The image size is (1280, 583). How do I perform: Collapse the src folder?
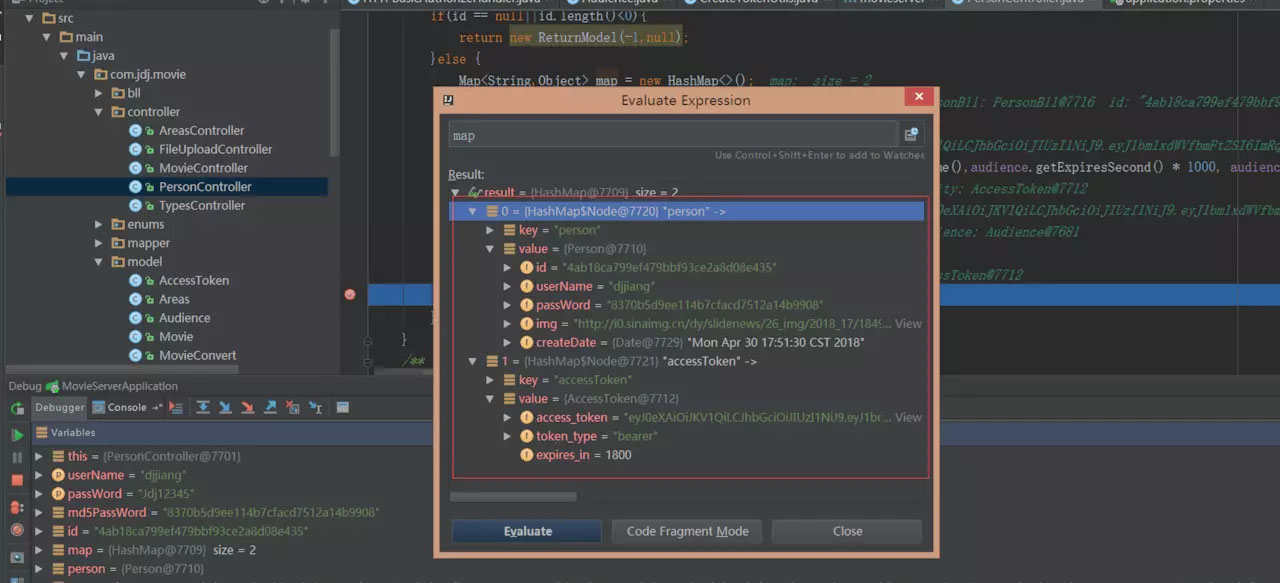coord(27,18)
